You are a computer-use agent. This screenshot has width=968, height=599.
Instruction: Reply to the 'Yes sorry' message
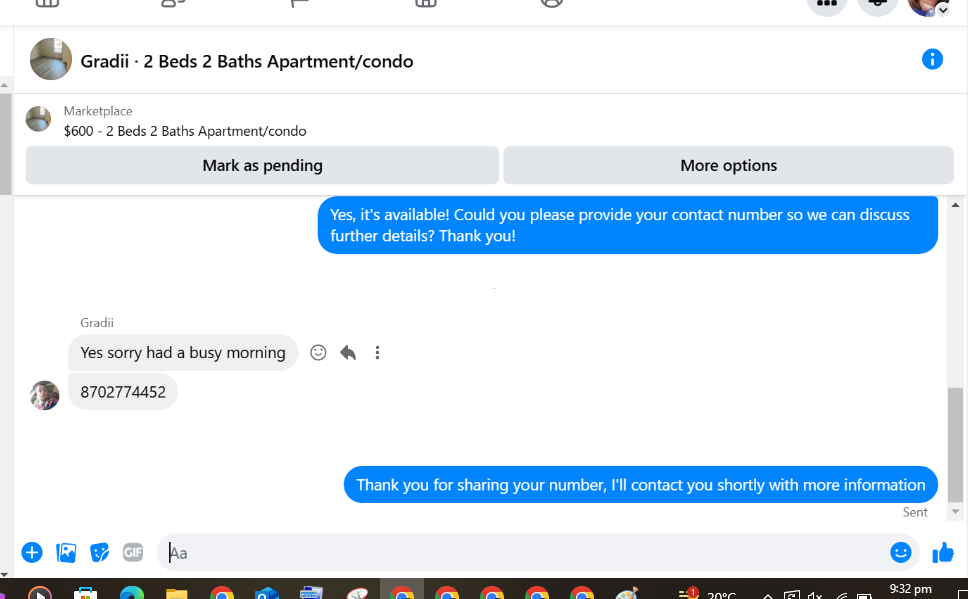348,353
